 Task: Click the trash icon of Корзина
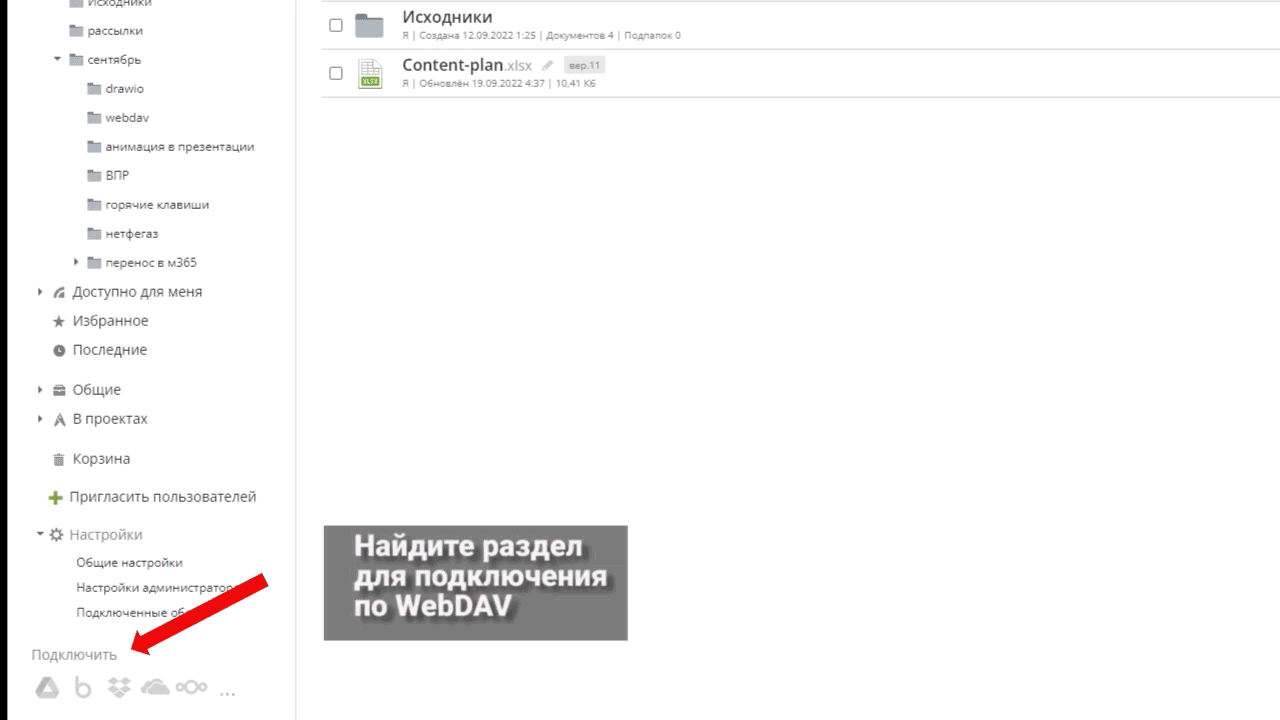coord(59,459)
